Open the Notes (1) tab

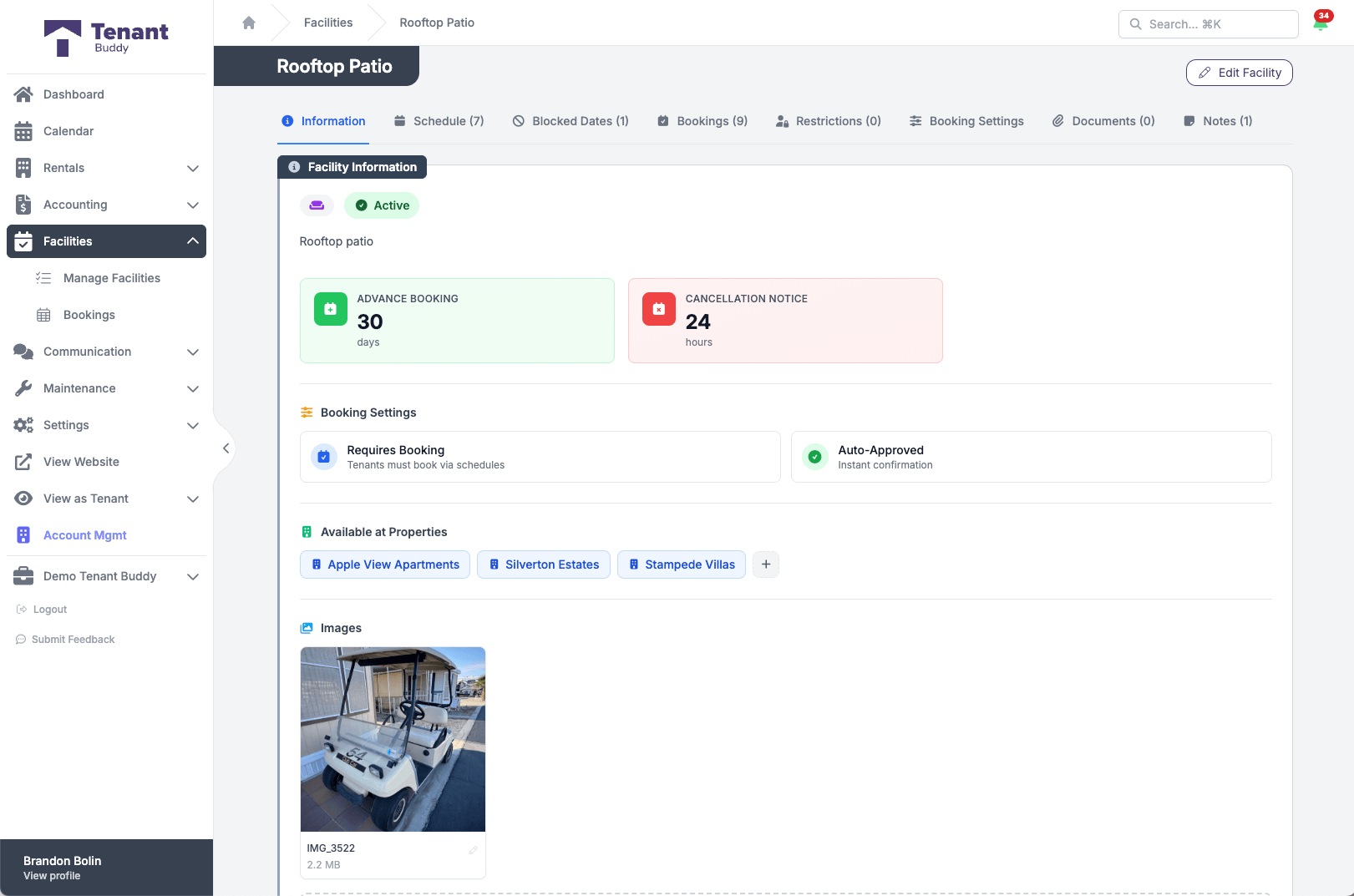click(1218, 121)
